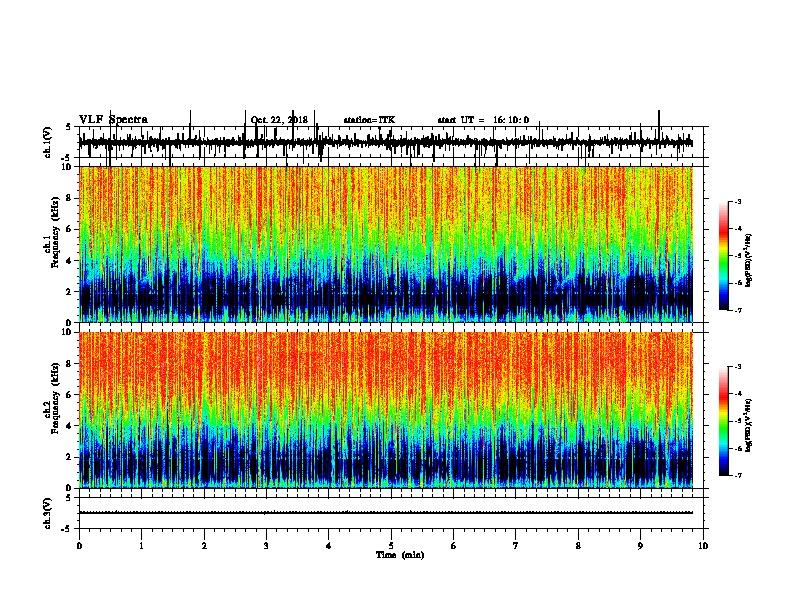Click the "10" frequency tick of ch.1 spectrogram
Viewport: 792px width, 612px height.
pos(69,167)
